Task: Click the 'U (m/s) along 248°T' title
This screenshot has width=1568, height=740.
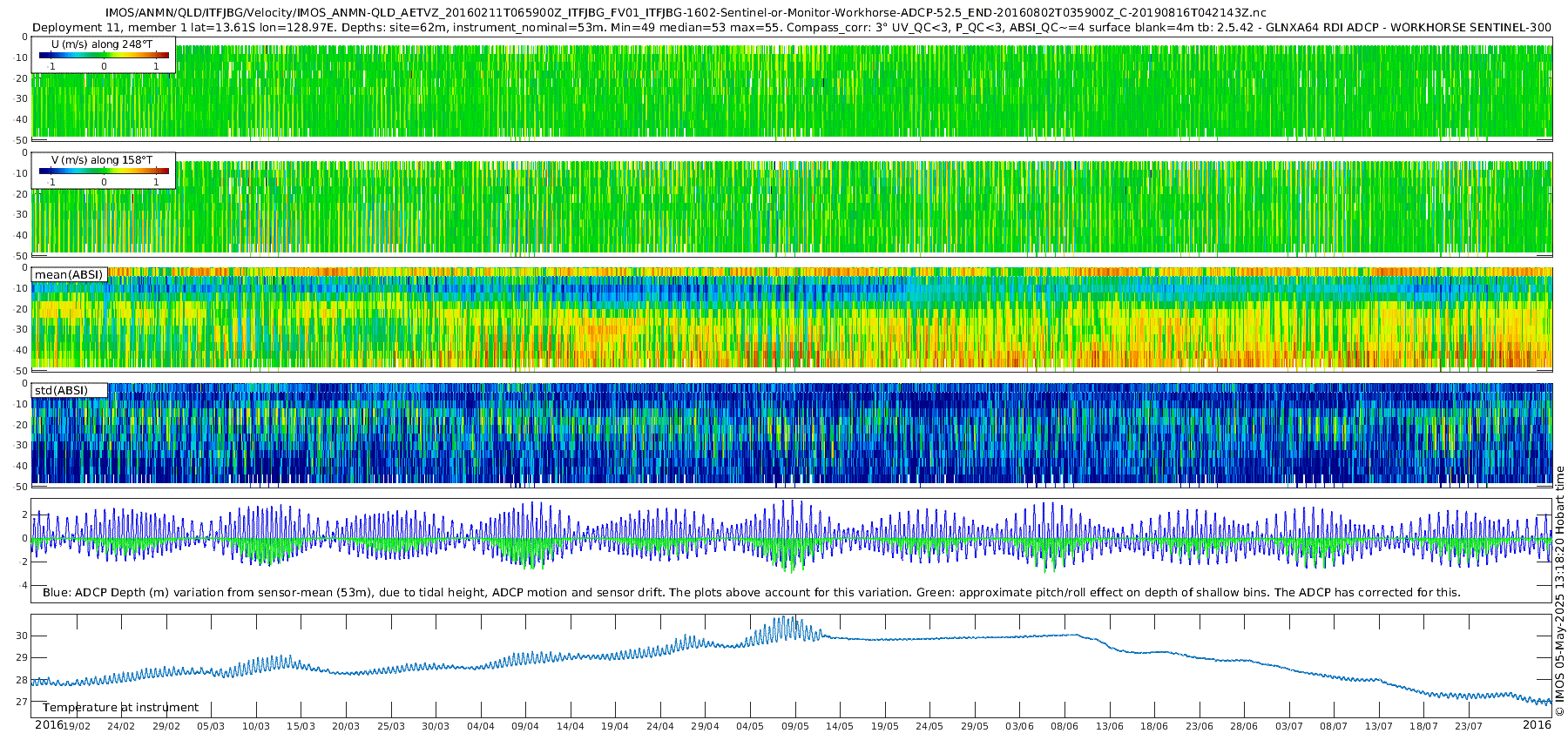Action: (101, 44)
